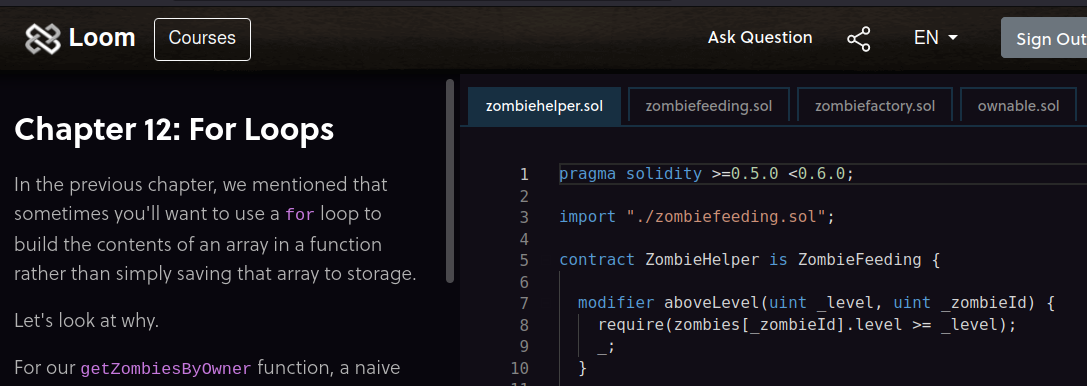1087x386 pixels.
Task: Click the lesson panel scrollbar
Action: (450, 182)
